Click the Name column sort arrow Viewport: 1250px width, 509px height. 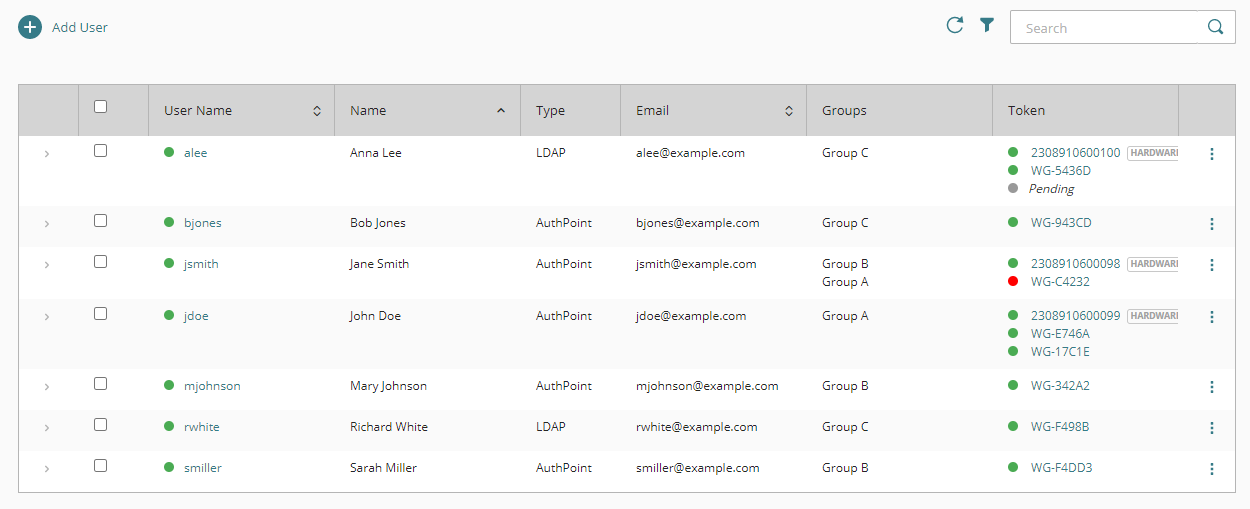(501, 111)
